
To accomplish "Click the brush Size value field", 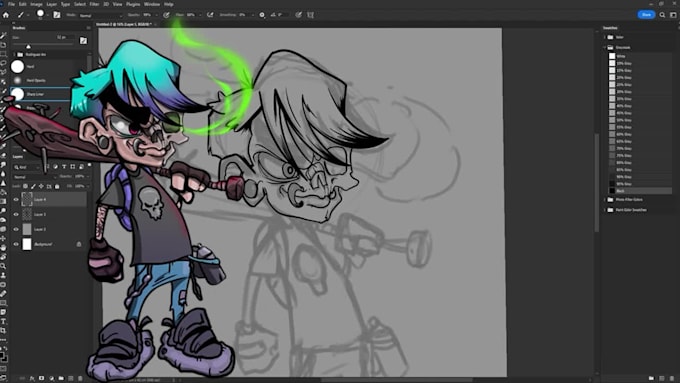I will coord(64,37).
